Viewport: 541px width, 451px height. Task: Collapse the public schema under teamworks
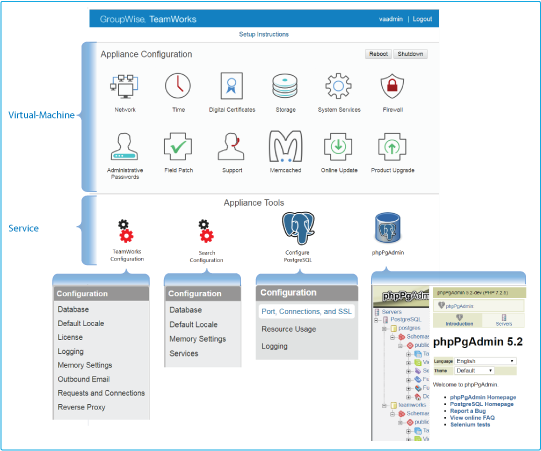[x=401, y=422]
